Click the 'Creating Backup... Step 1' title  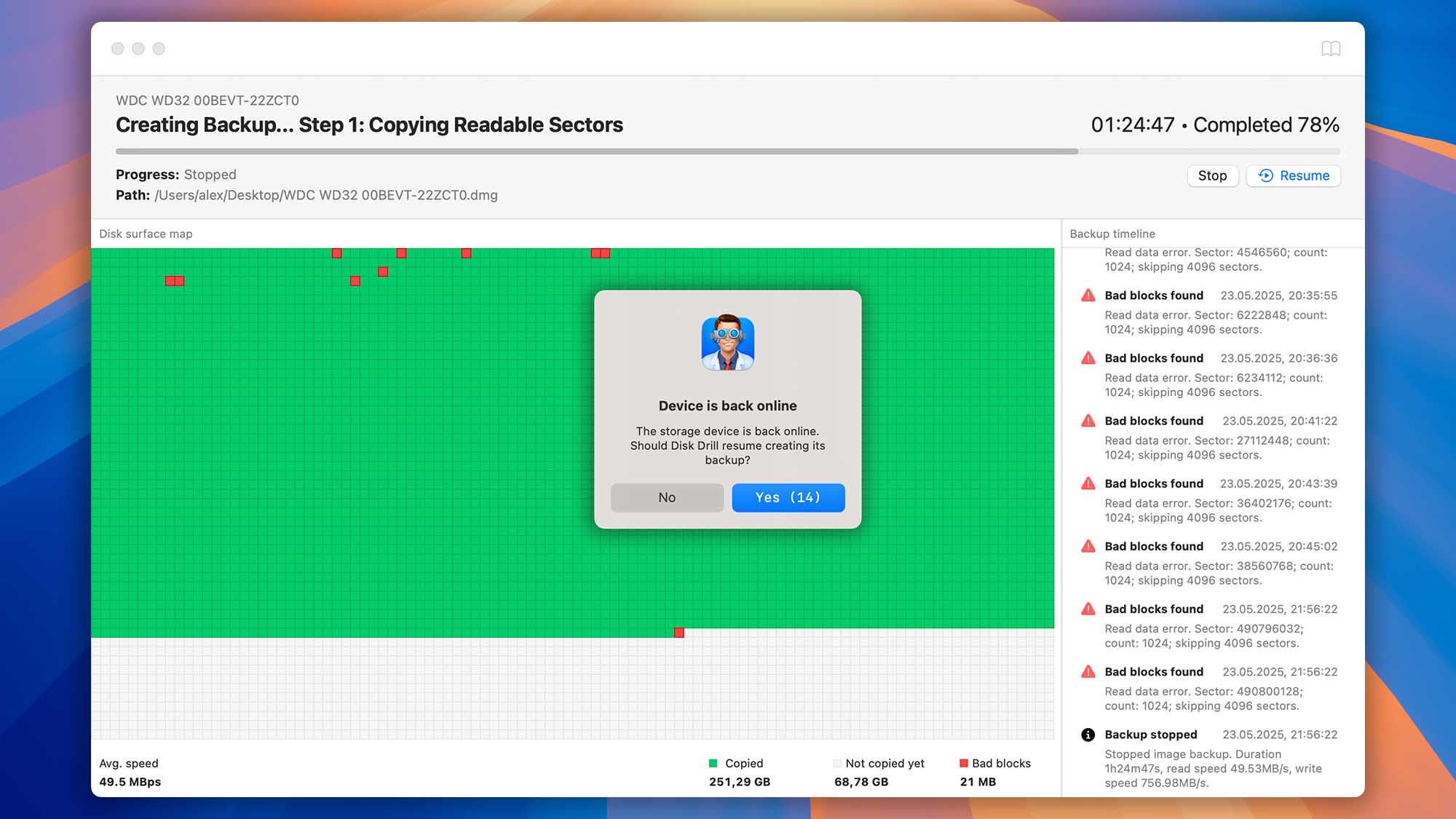point(369,124)
